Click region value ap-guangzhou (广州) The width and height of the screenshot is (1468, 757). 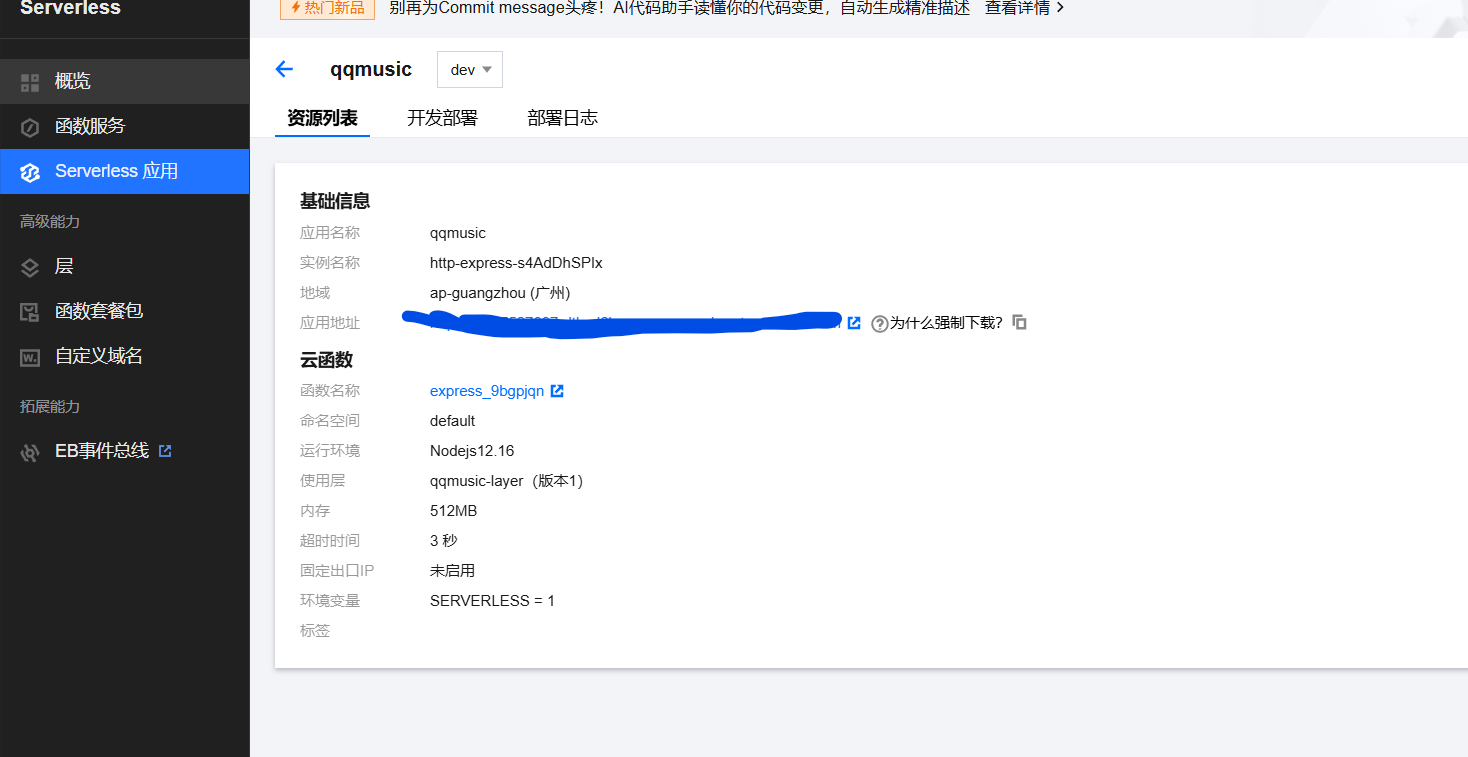(x=500, y=293)
